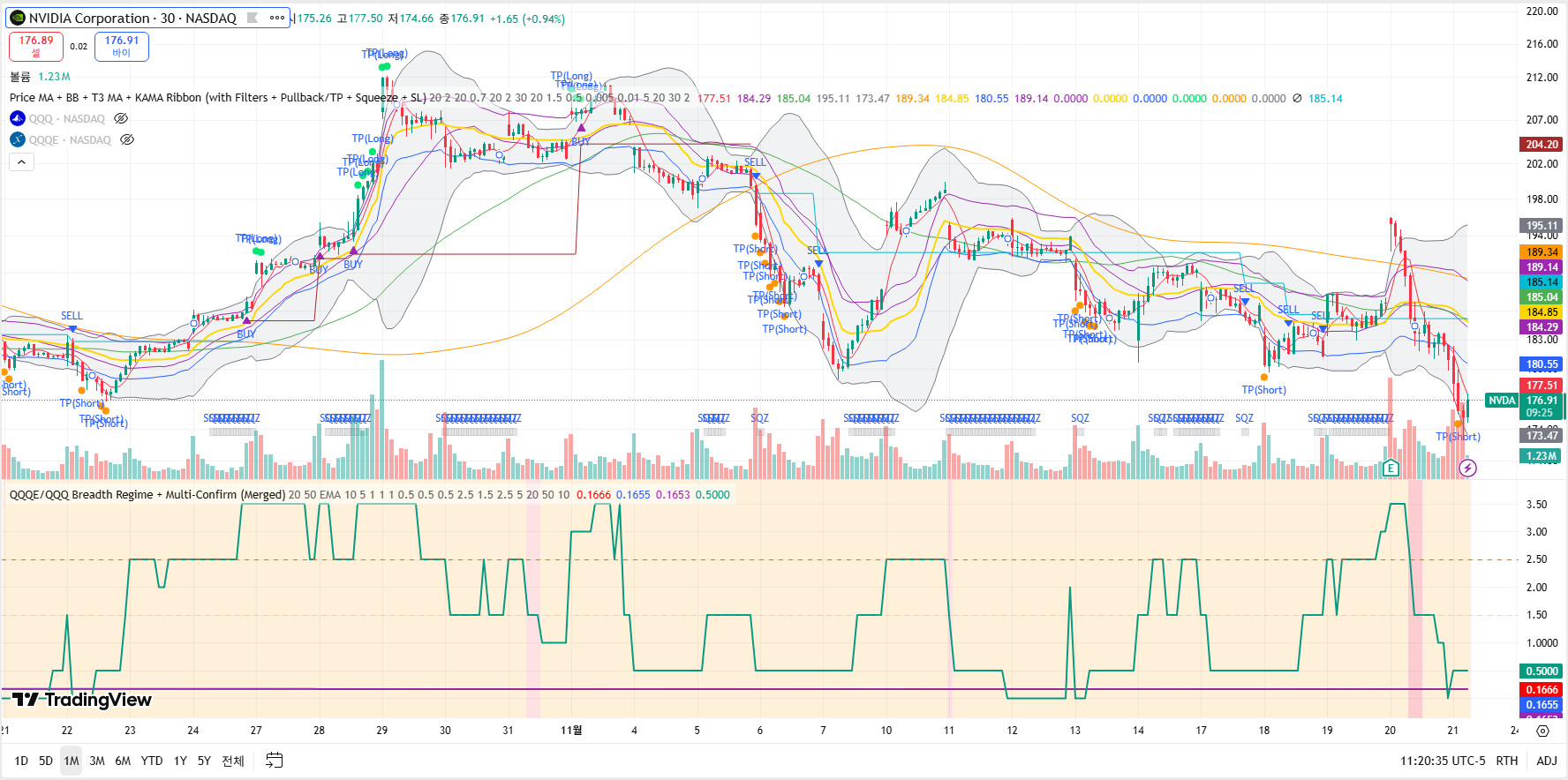
Task: Select the 3M date range
Action: [97, 761]
